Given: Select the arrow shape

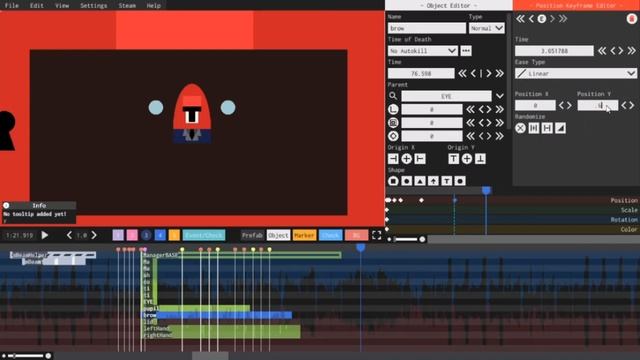Looking at the screenshot, I should coord(433,181).
